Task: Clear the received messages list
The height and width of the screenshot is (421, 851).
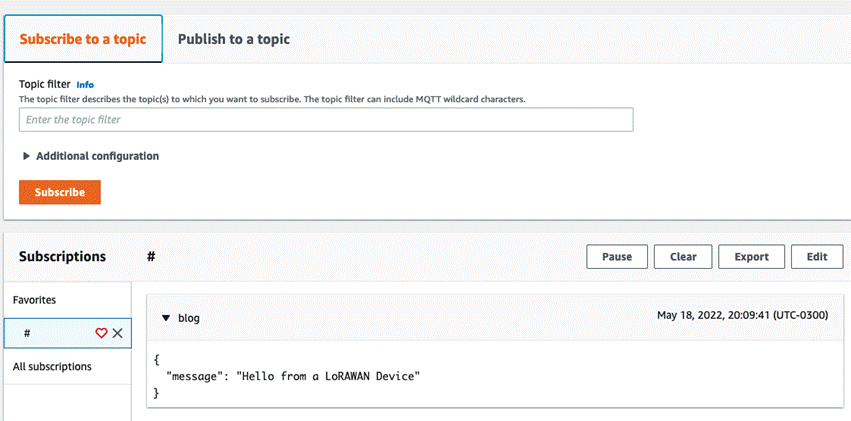Action: [x=683, y=257]
